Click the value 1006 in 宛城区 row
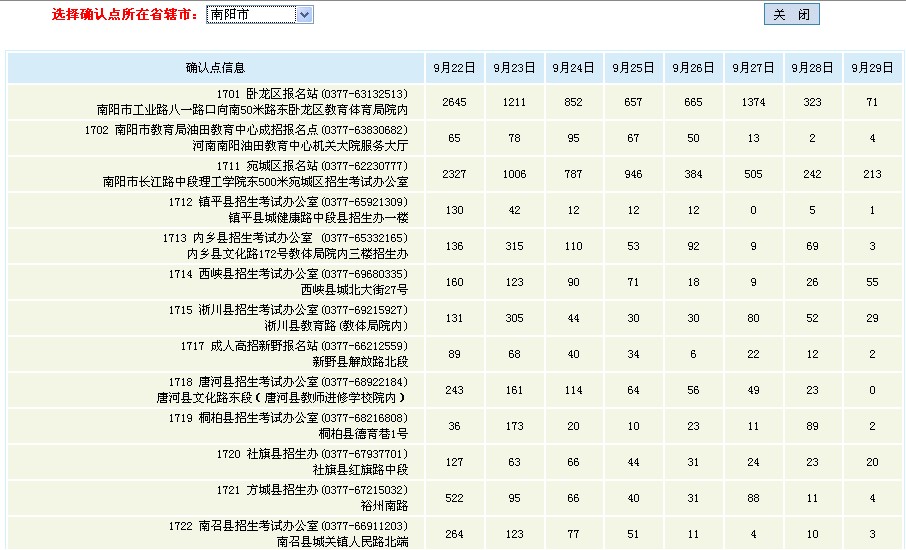Image resolution: width=906 pixels, height=550 pixels. (514, 174)
